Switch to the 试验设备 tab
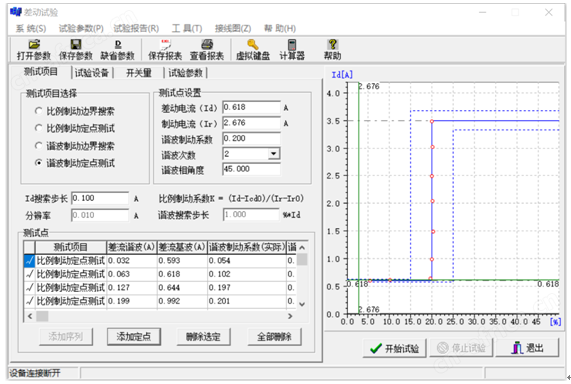 click(92, 73)
